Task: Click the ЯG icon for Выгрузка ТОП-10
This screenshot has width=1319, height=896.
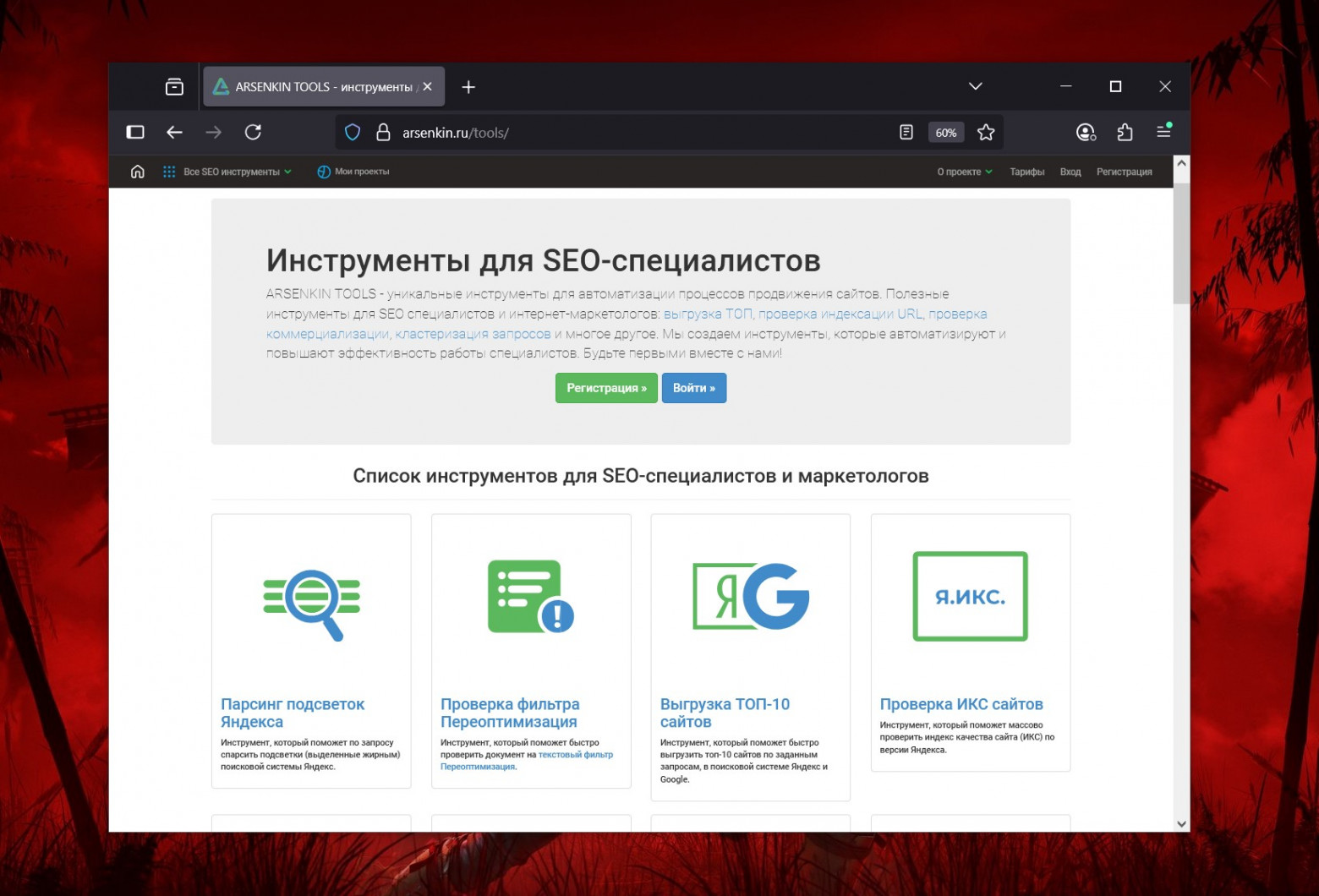Action: 750,596
